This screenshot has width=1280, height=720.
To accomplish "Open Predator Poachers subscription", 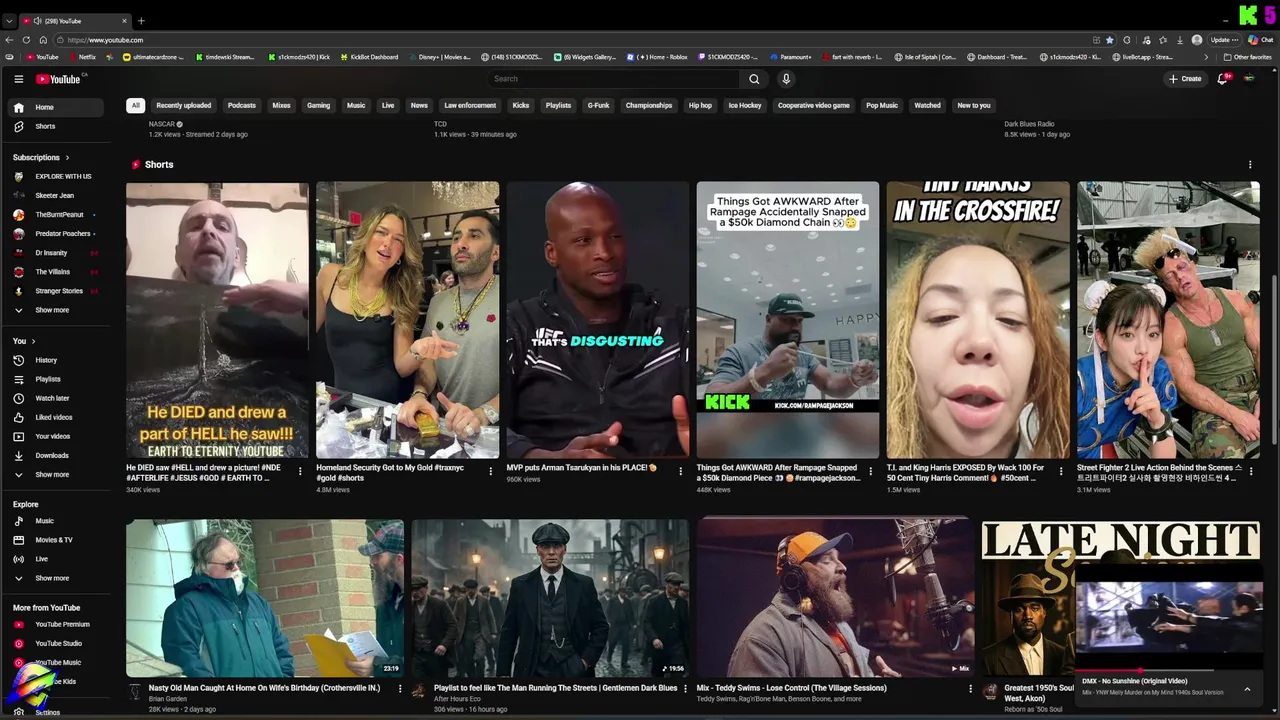I will [x=57, y=233].
